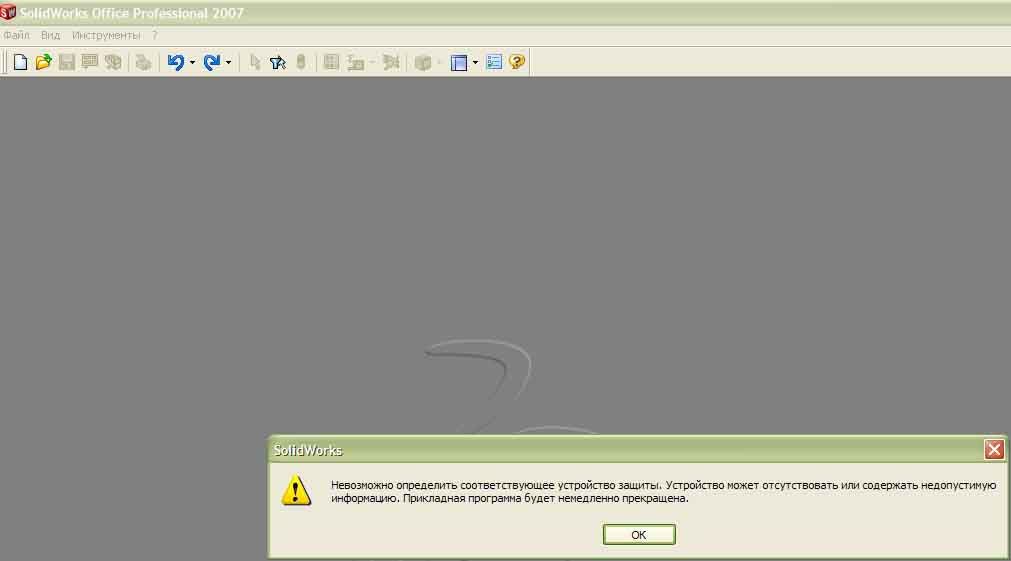1011x561 pixels.
Task: Click the disabled Rebuild traffic light icon
Action: 300,62
